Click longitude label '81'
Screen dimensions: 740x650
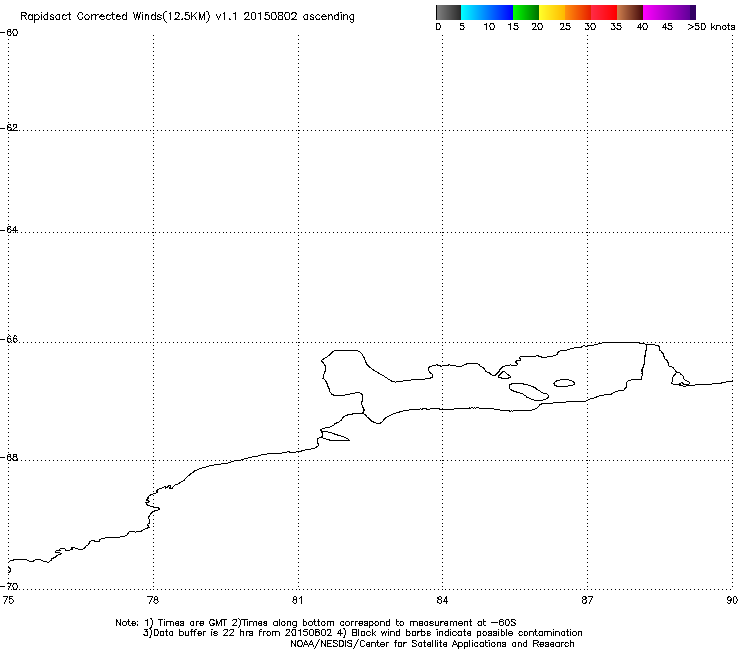coord(297,600)
